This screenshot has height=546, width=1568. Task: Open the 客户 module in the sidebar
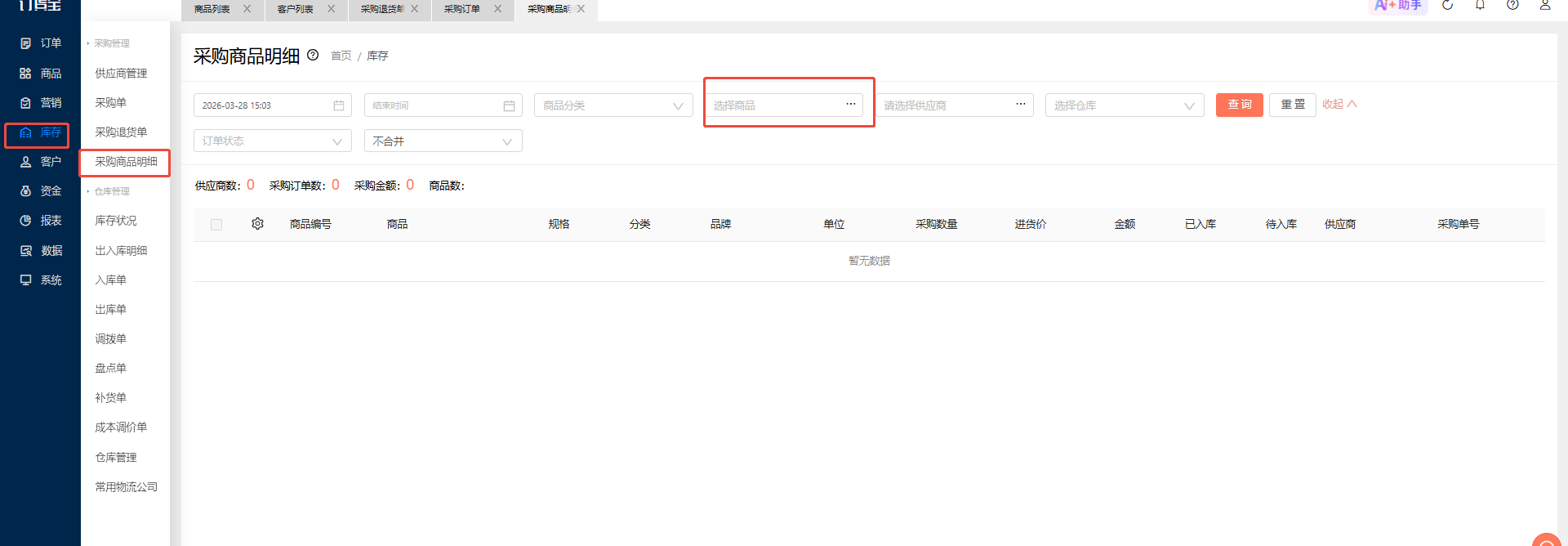click(40, 162)
